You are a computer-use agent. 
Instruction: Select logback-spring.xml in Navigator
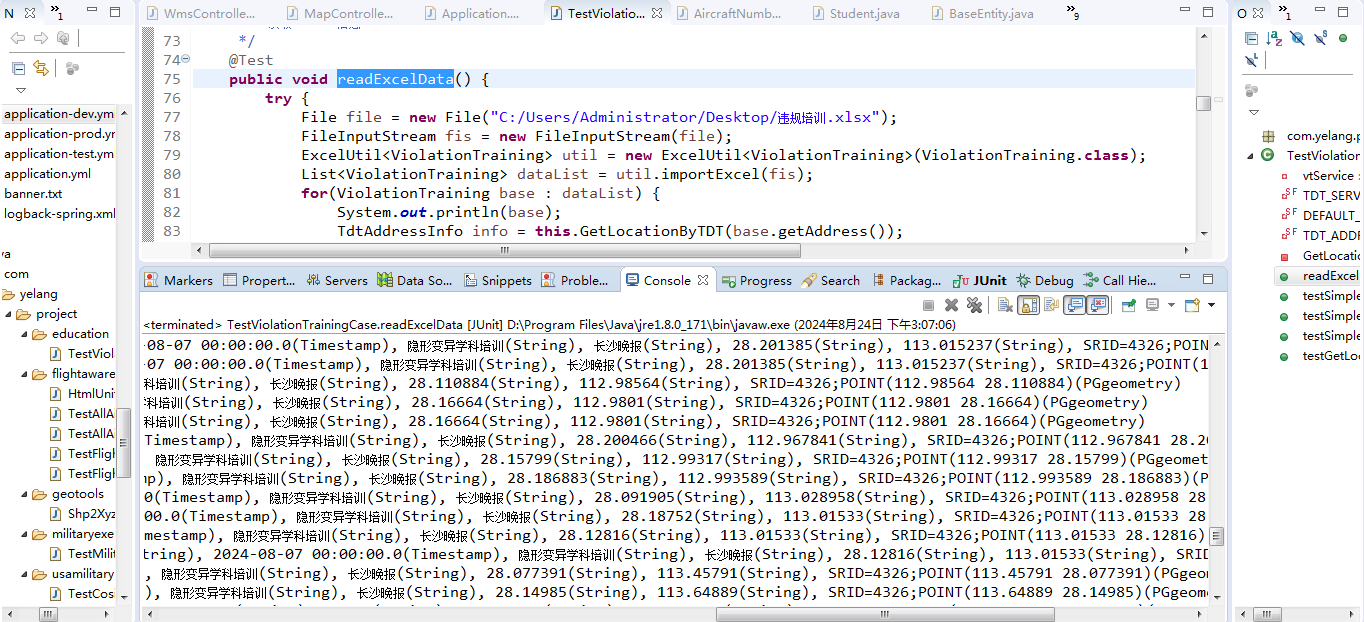(59, 214)
